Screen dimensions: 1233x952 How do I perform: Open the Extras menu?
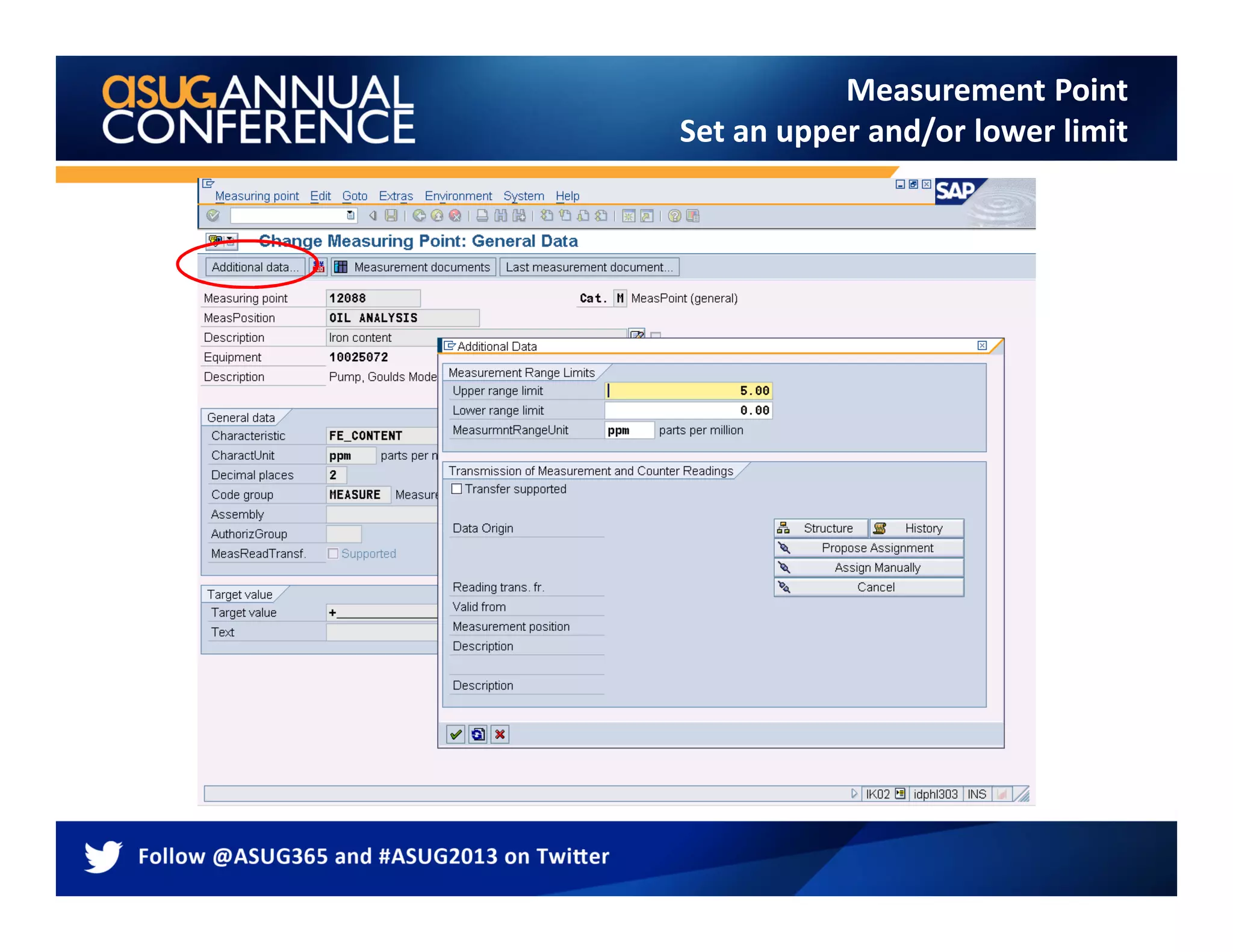coord(396,196)
